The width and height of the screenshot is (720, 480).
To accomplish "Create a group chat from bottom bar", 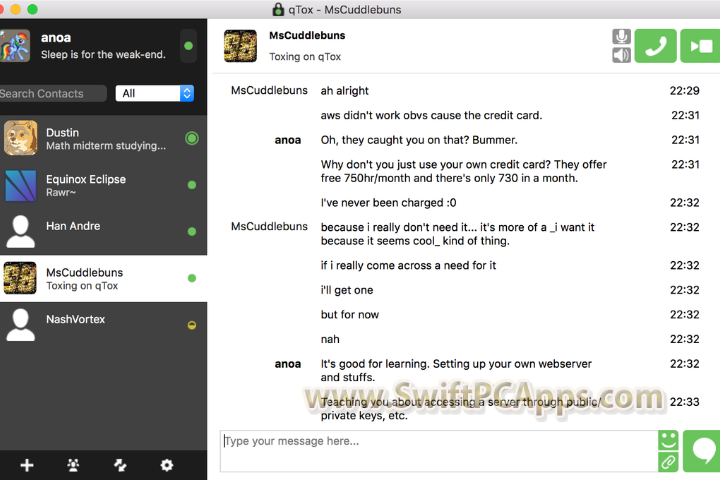I will 73,465.
